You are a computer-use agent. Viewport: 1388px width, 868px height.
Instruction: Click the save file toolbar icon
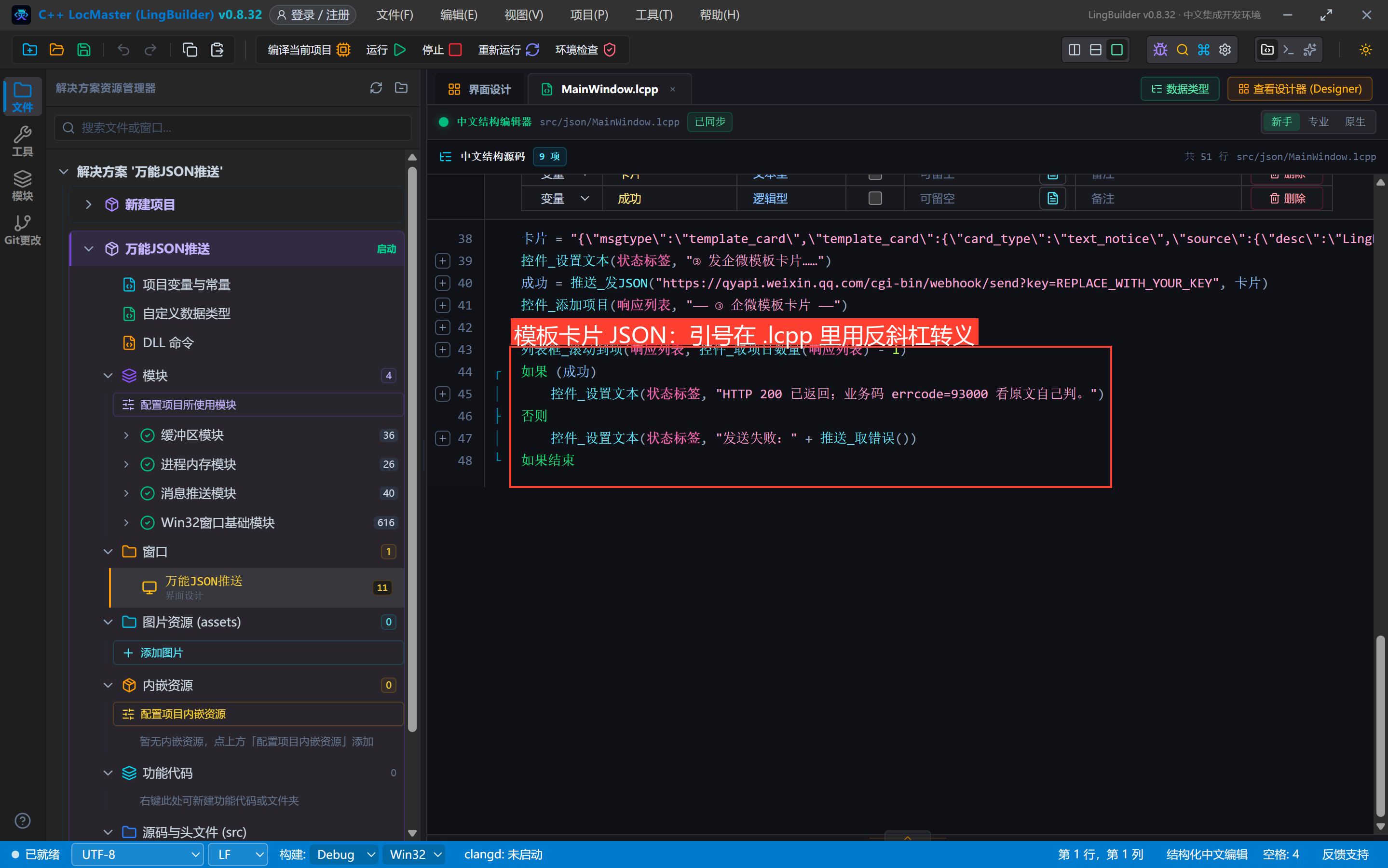(x=84, y=50)
